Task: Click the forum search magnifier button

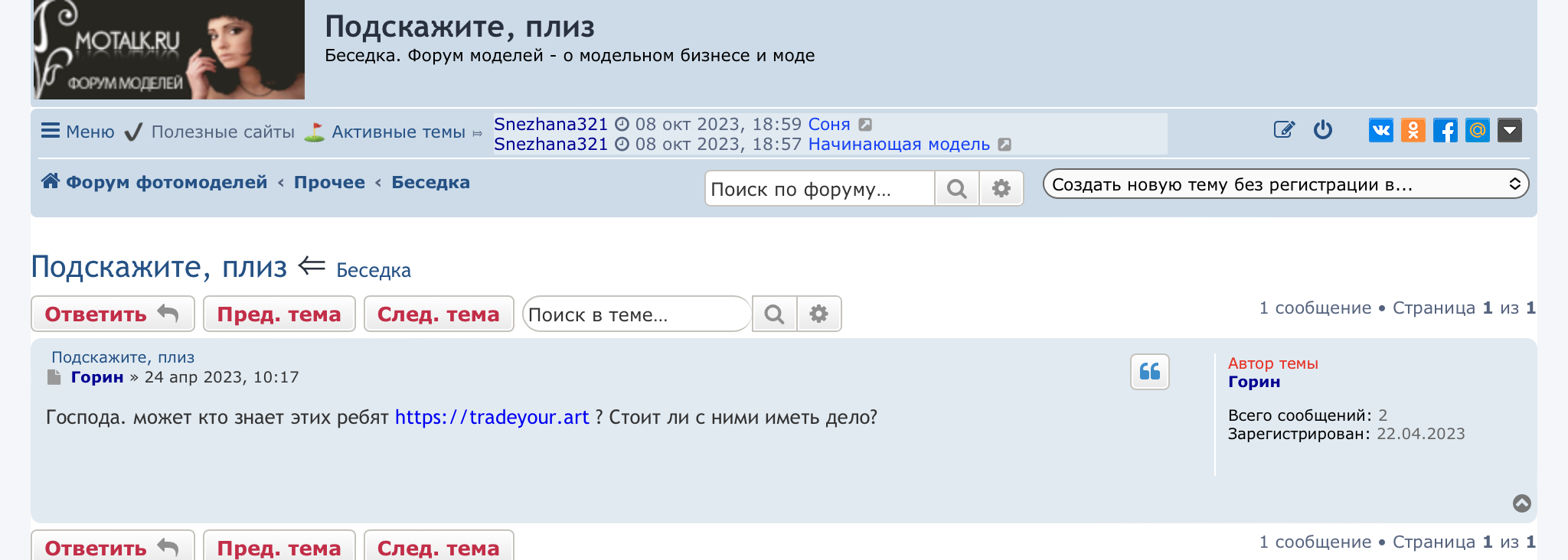Action: coord(956,189)
